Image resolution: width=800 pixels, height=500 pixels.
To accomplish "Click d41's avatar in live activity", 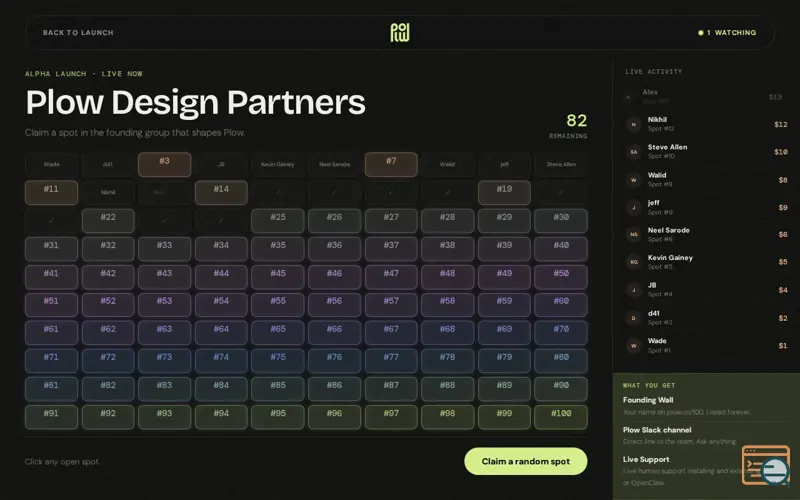I will point(633,318).
